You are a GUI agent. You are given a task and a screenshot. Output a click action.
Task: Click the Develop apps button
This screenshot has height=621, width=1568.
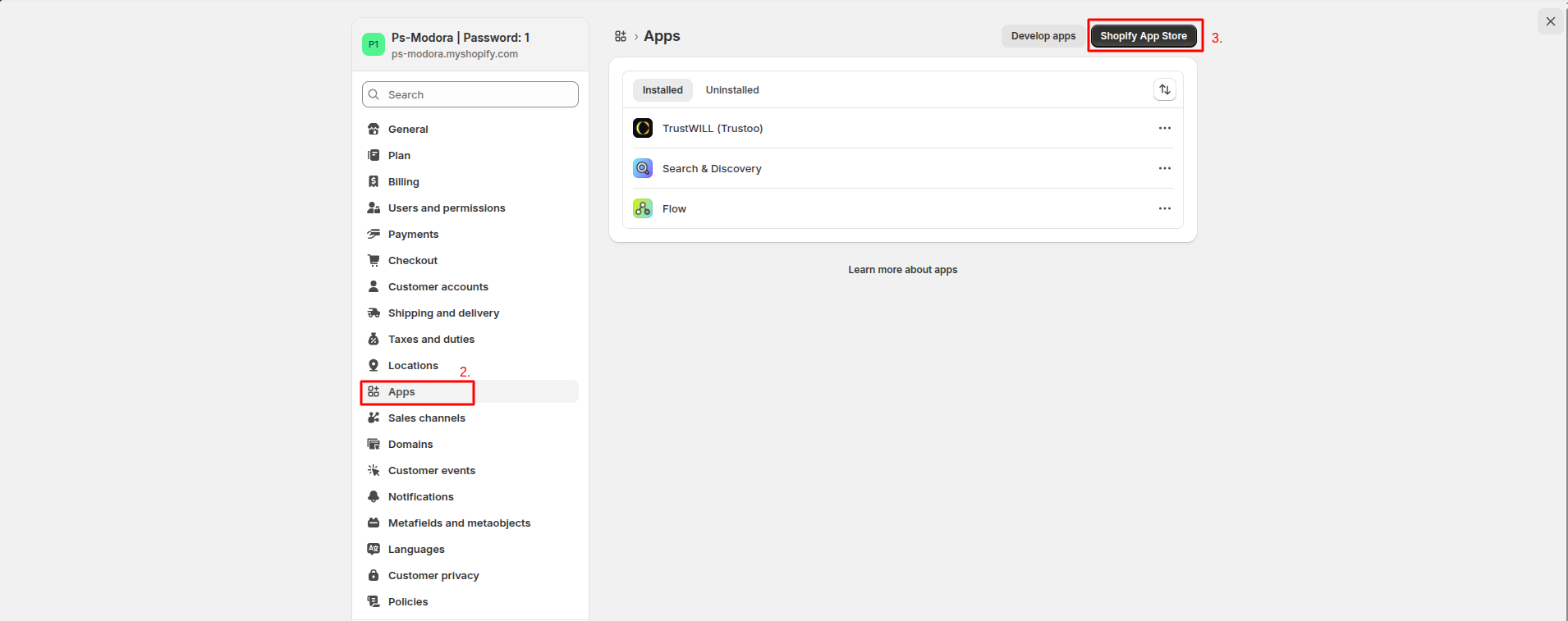coord(1043,36)
